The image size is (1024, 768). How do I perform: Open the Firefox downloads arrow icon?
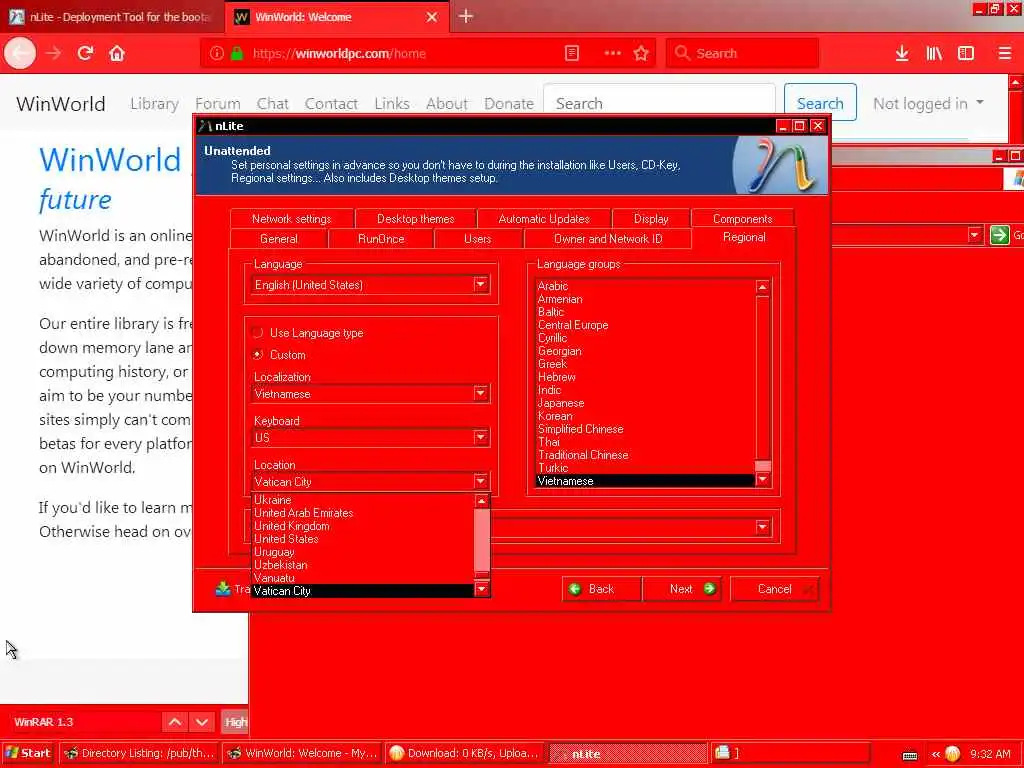pyautogui.click(x=902, y=53)
